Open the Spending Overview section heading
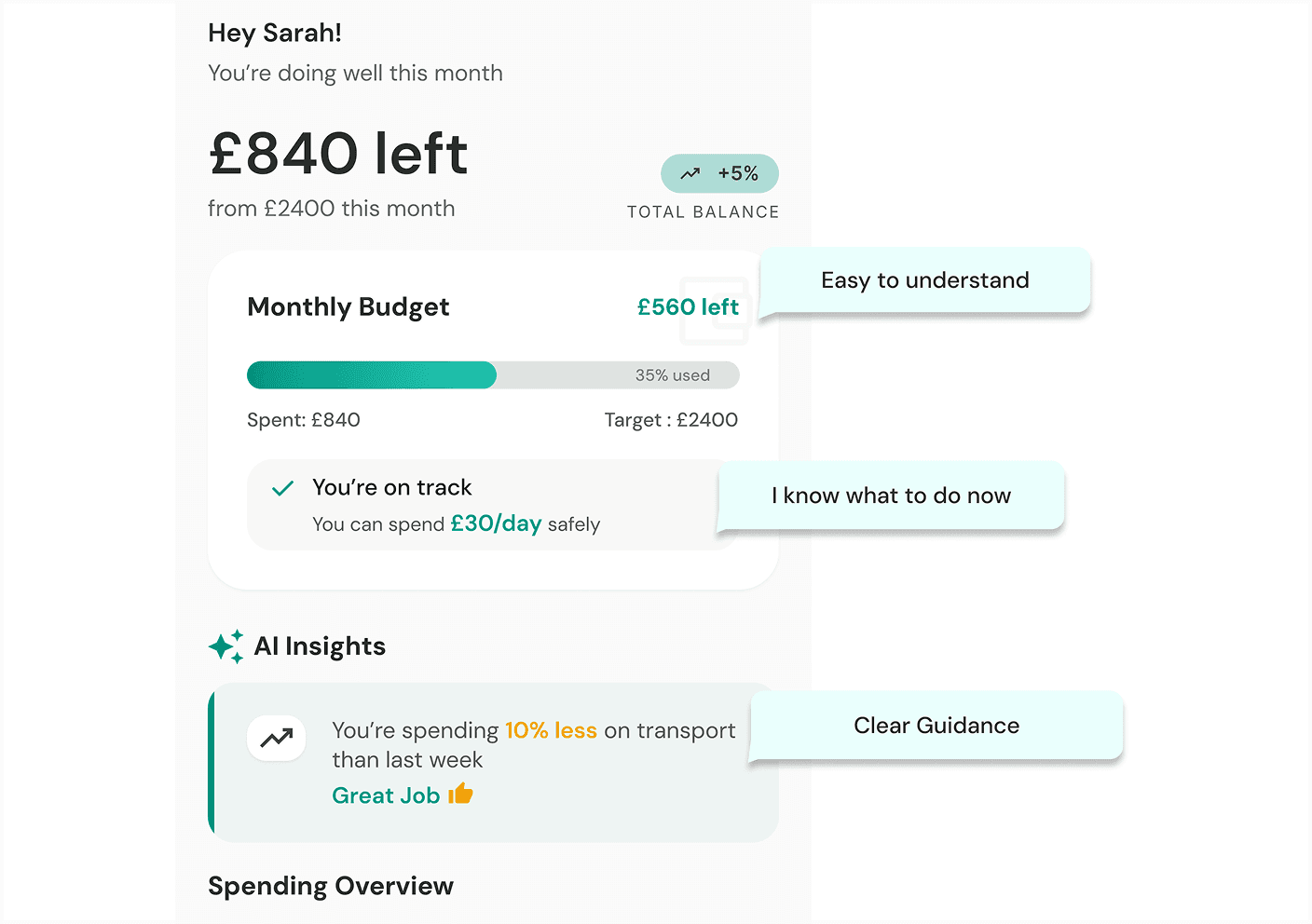Screen dimensions: 1312x924 pos(331,886)
